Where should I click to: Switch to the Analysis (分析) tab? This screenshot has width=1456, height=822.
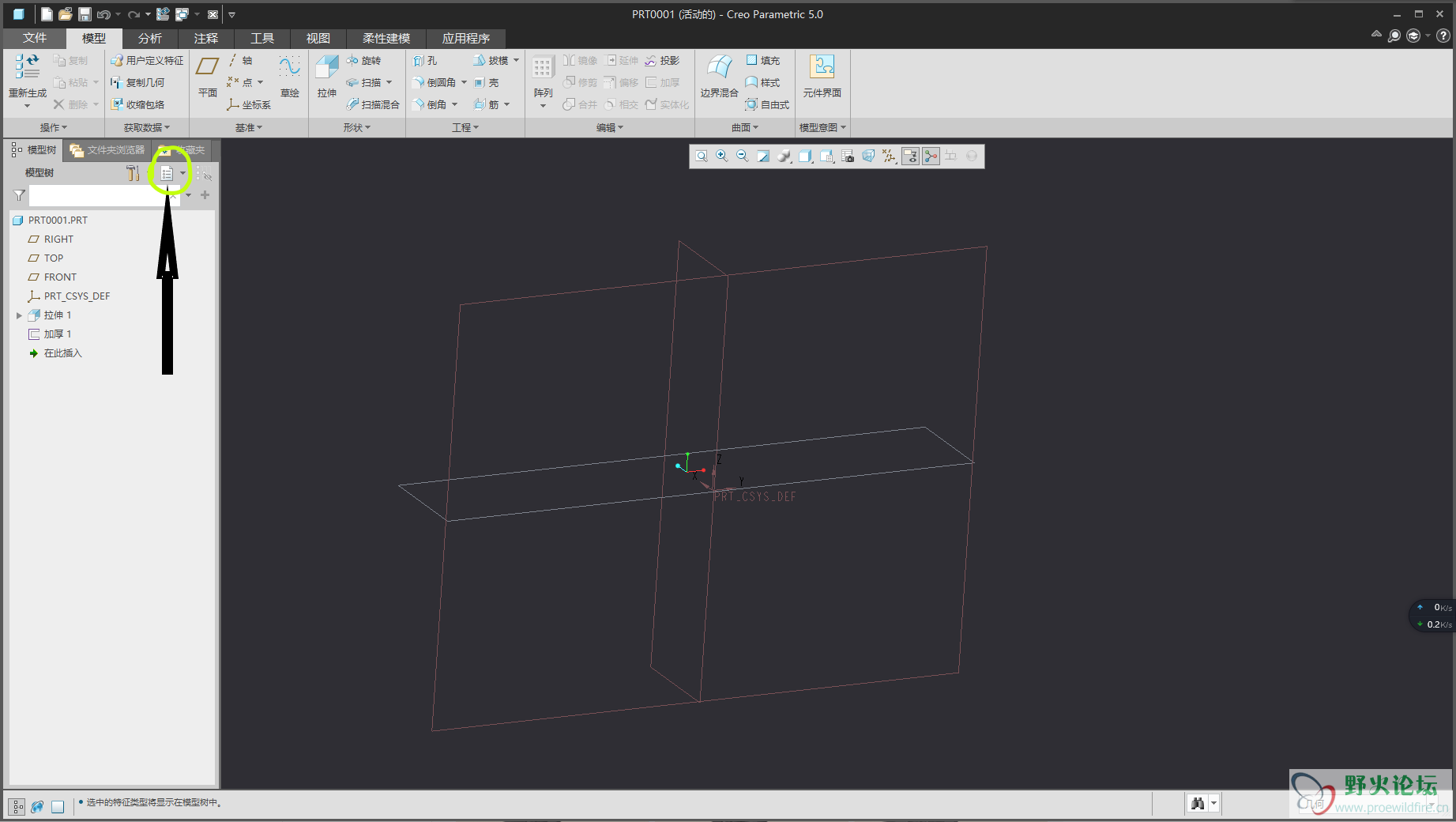click(x=150, y=38)
